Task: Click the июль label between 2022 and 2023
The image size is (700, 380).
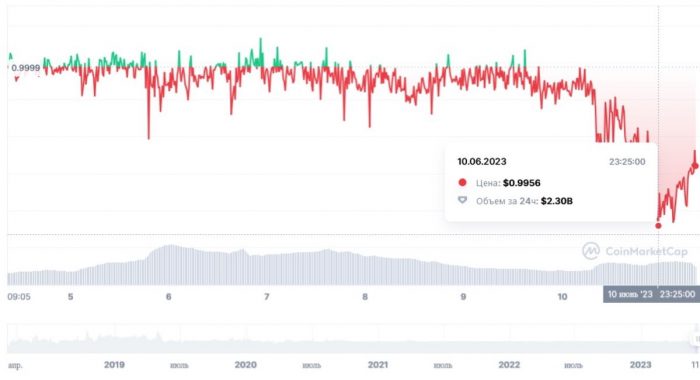Action: (573, 365)
